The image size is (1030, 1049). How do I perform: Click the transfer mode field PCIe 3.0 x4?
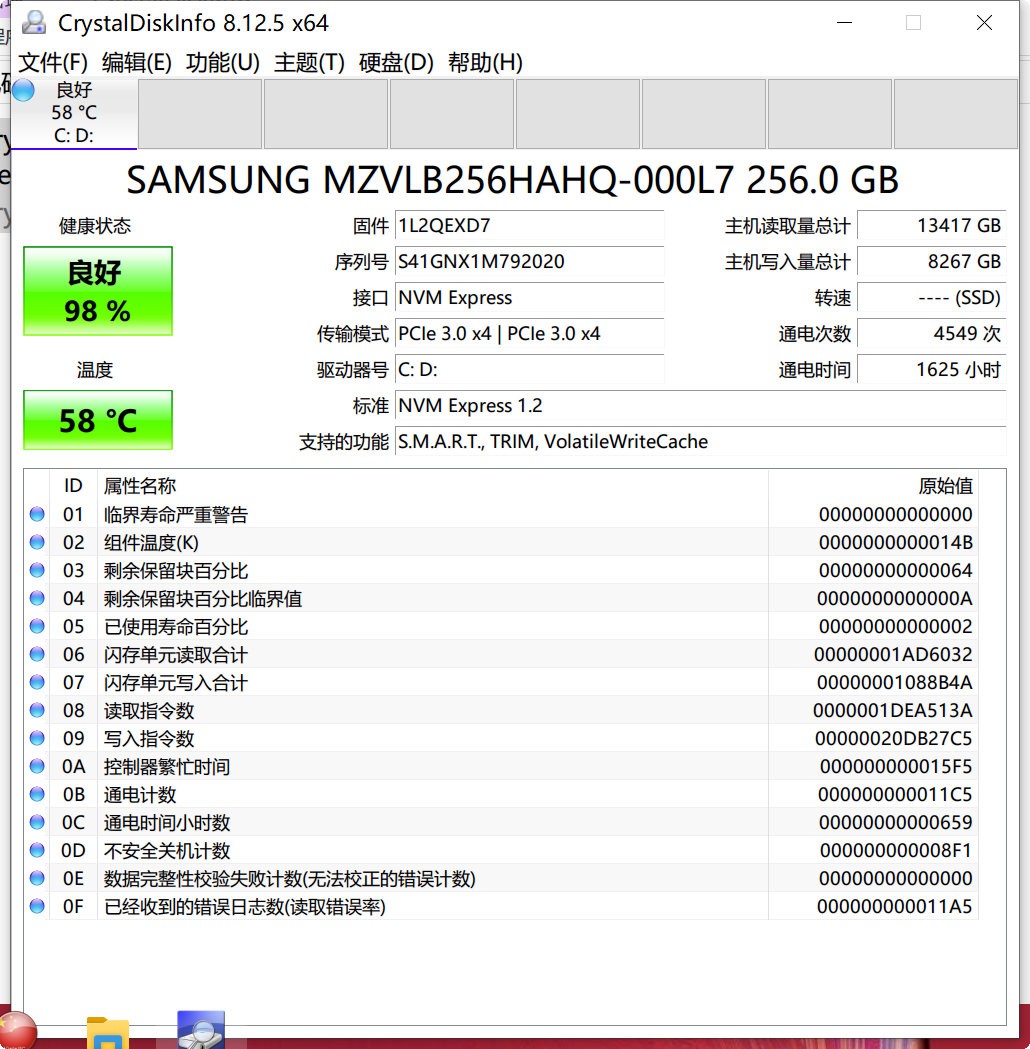point(529,334)
